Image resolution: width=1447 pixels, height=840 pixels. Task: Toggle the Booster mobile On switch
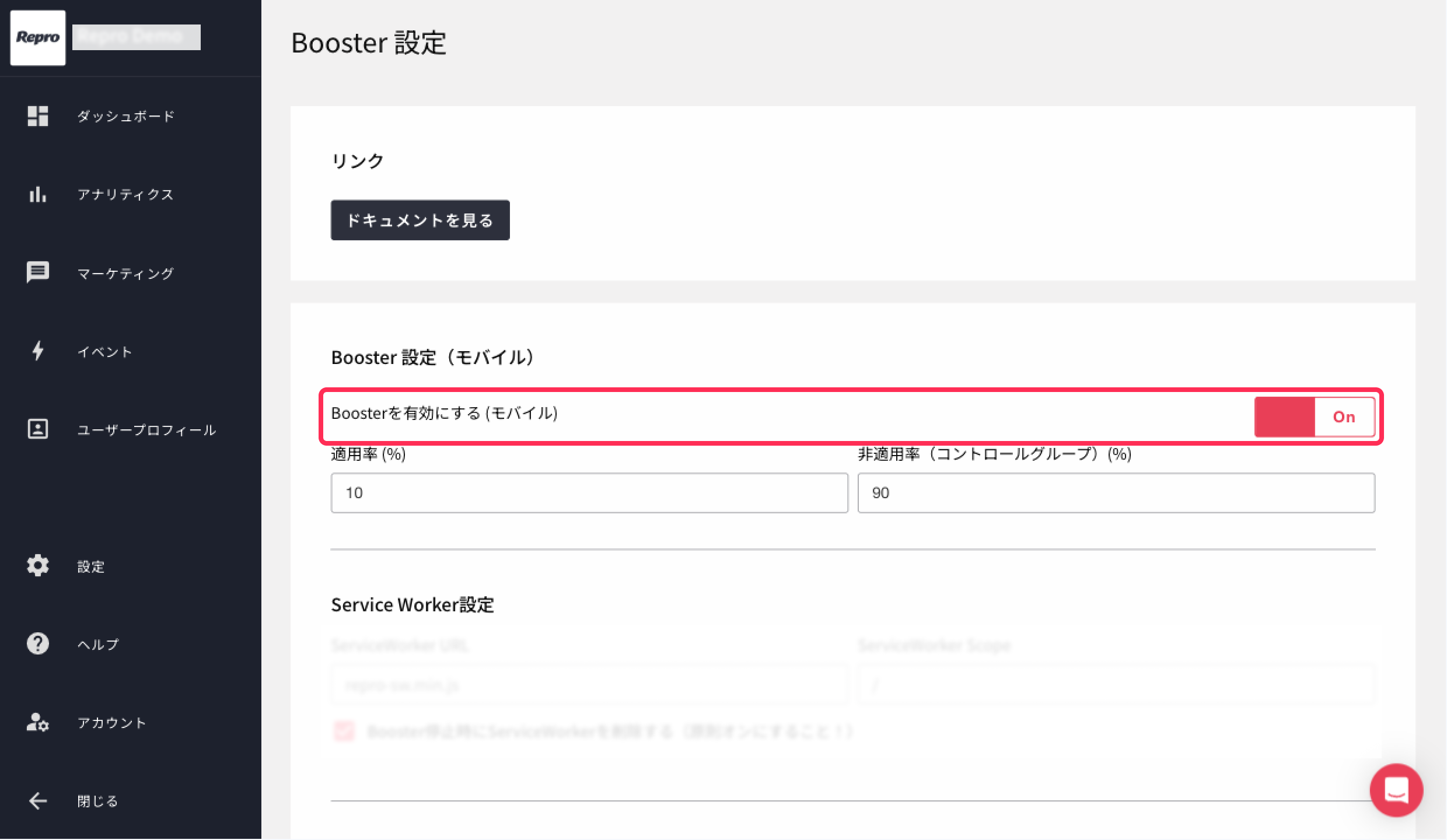[1315, 416]
